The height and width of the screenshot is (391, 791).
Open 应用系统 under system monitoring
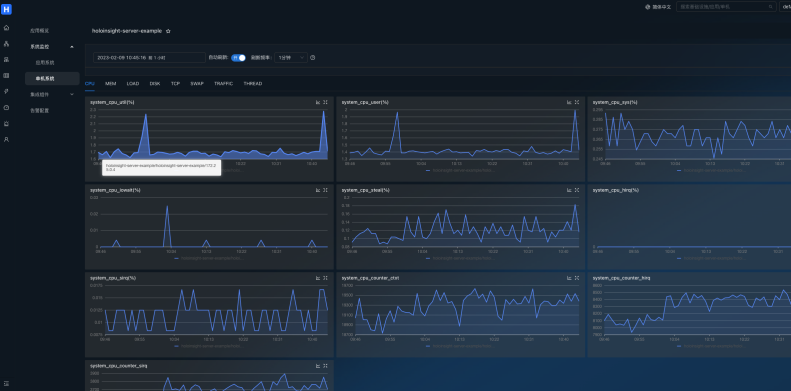tap(44, 63)
